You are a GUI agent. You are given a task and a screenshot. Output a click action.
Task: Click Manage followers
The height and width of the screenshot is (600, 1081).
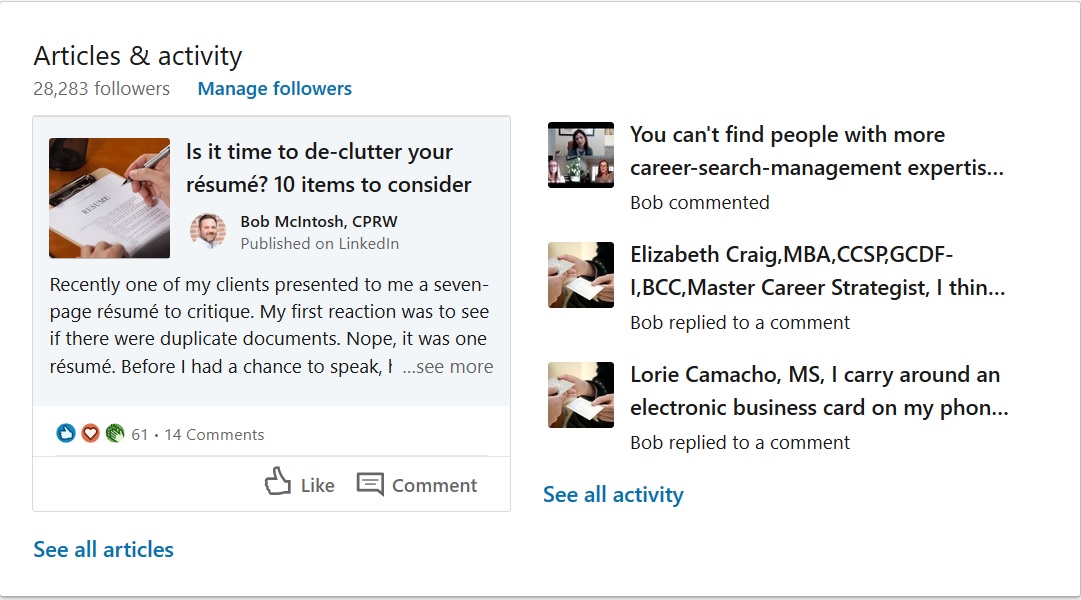point(274,89)
